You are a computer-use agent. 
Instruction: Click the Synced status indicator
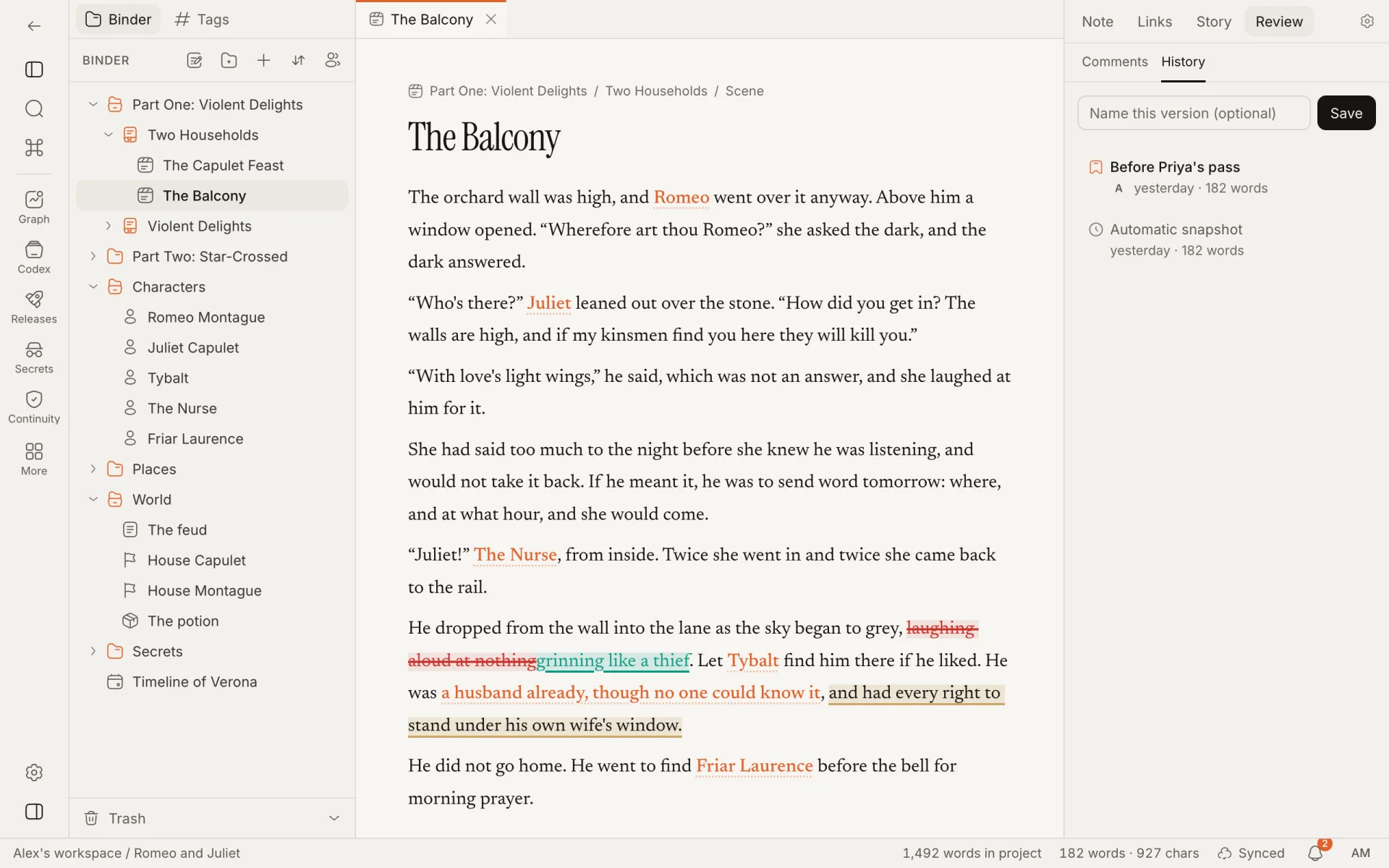[1251, 854]
